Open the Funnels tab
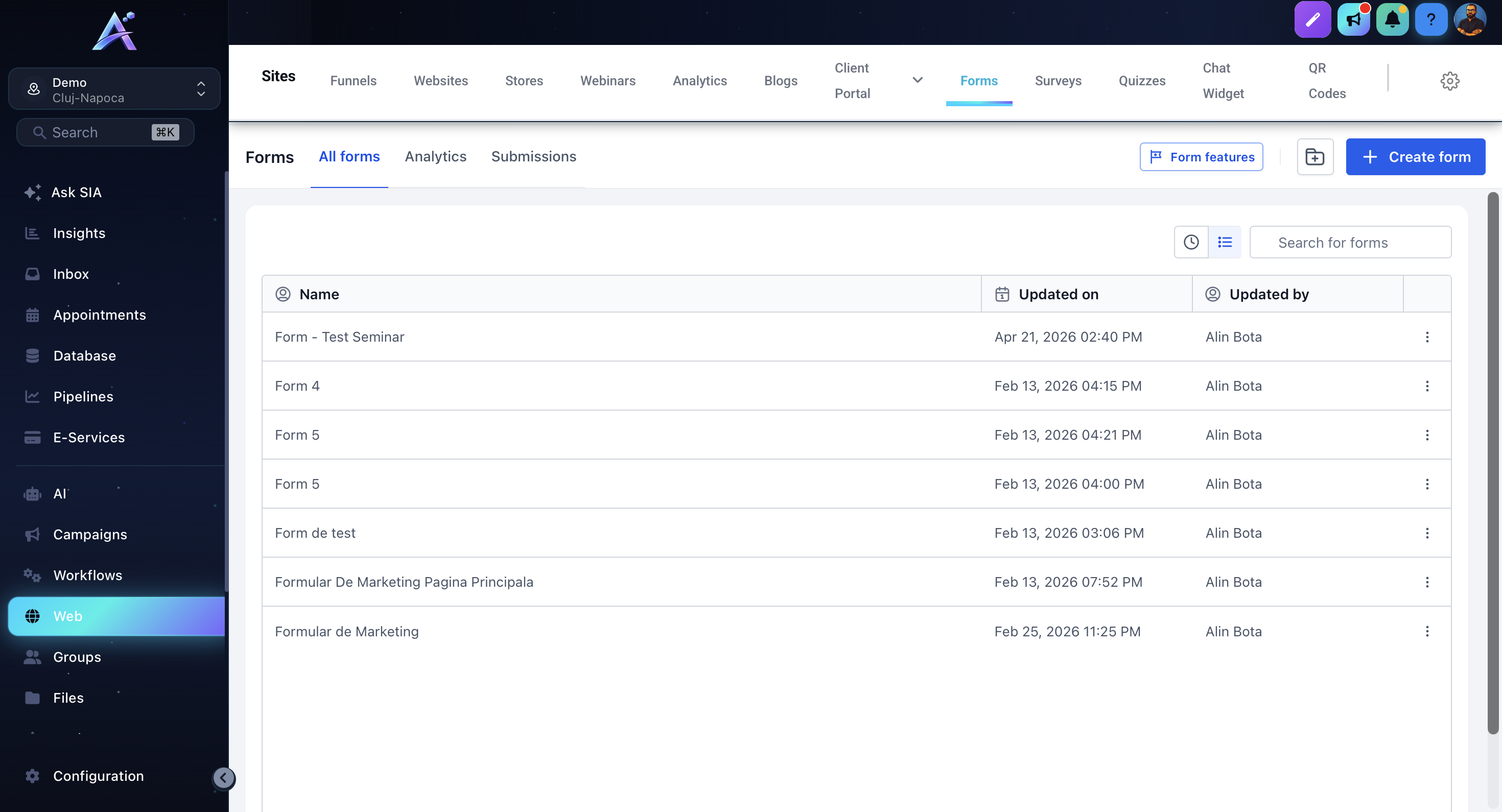 [354, 81]
